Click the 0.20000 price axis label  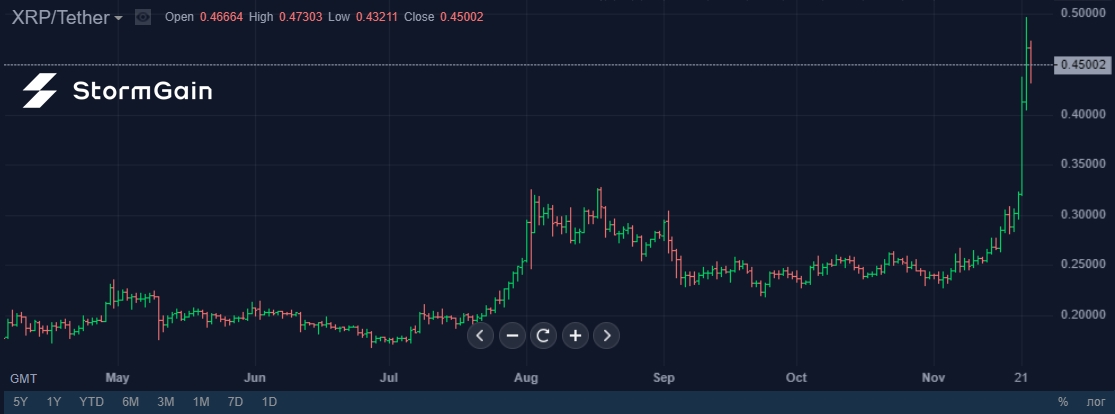coord(1083,314)
